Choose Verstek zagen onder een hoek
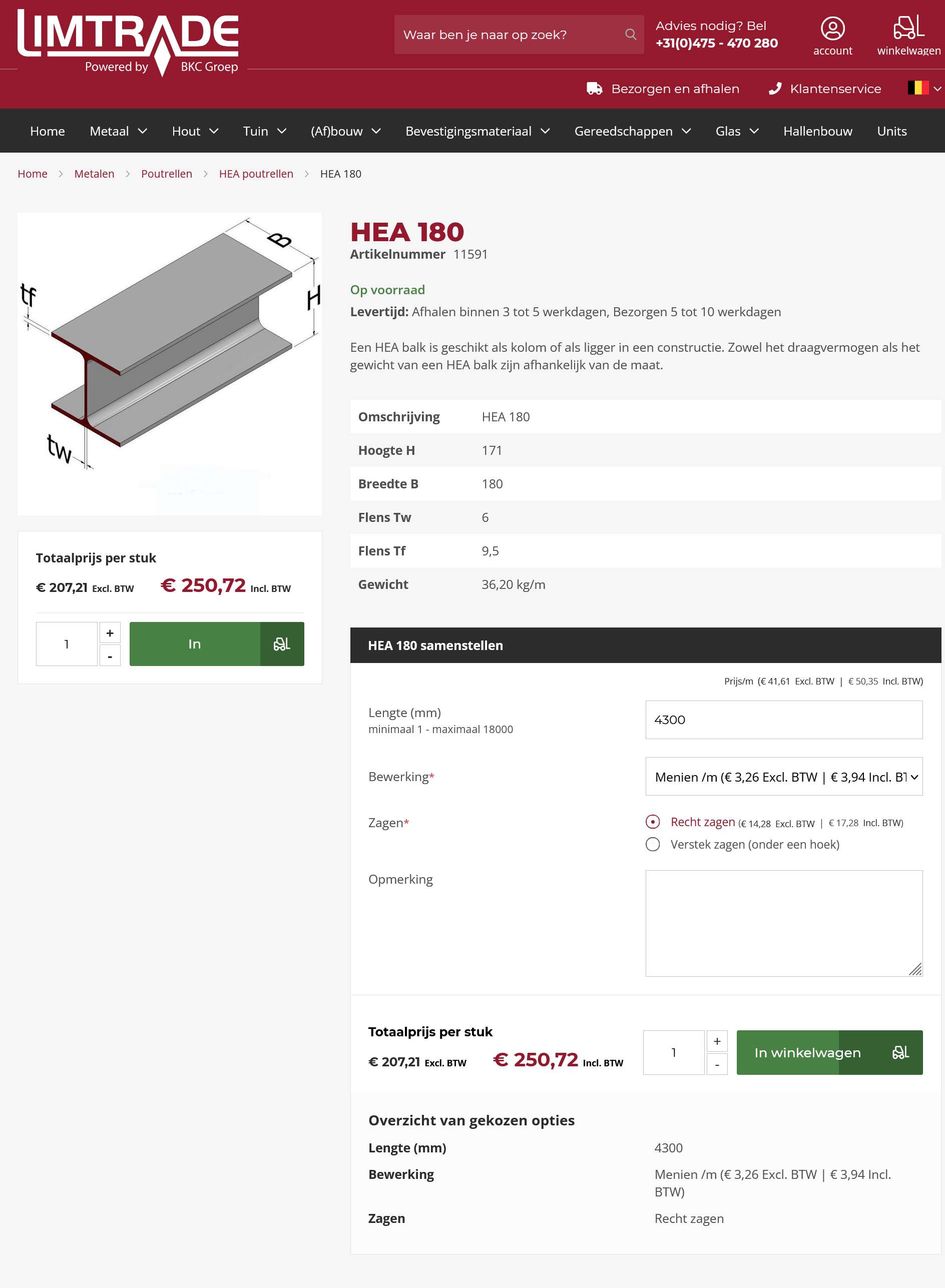This screenshot has width=945, height=1288. point(653,844)
